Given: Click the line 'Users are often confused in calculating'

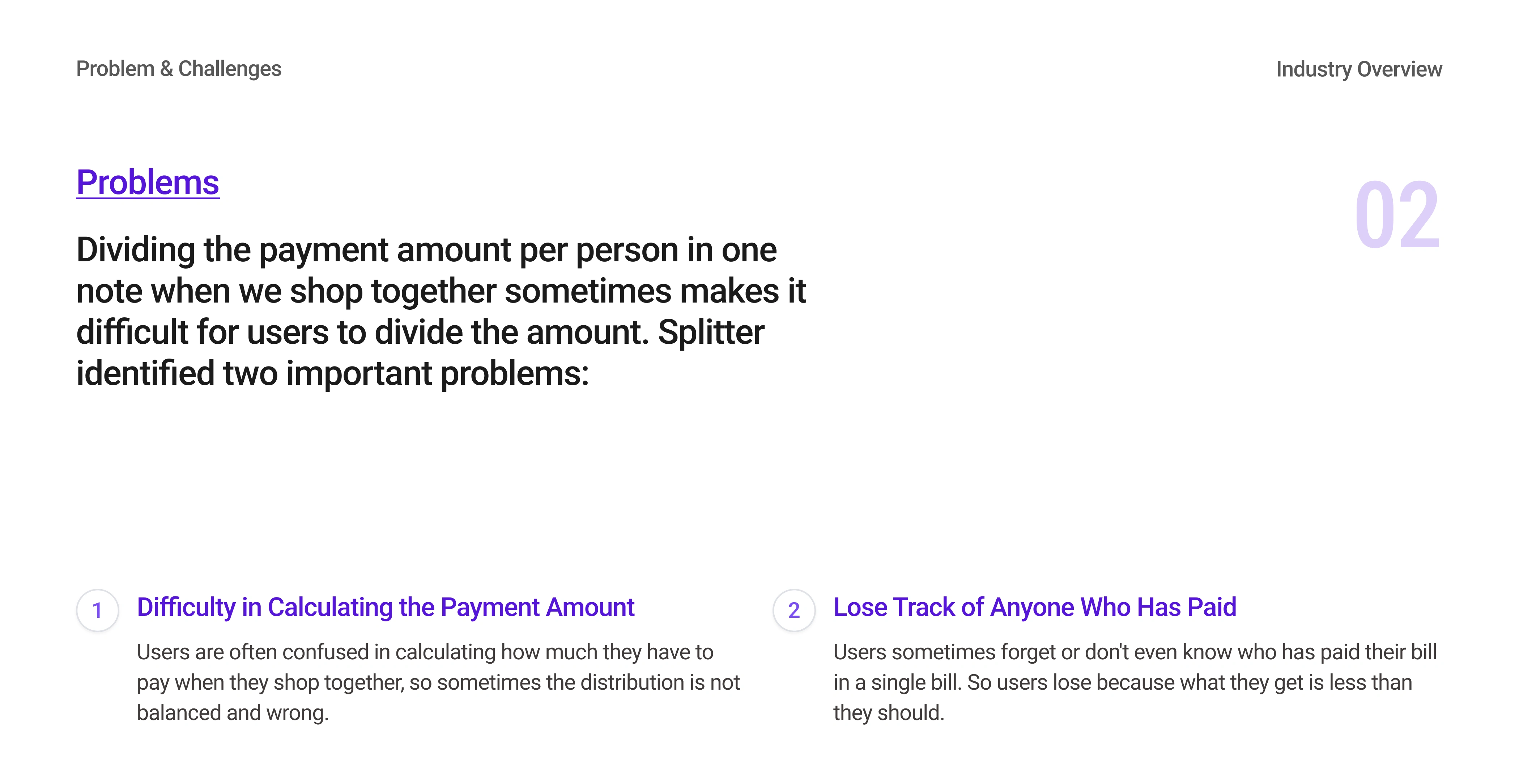Looking at the screenshot, I should point(425,652).
